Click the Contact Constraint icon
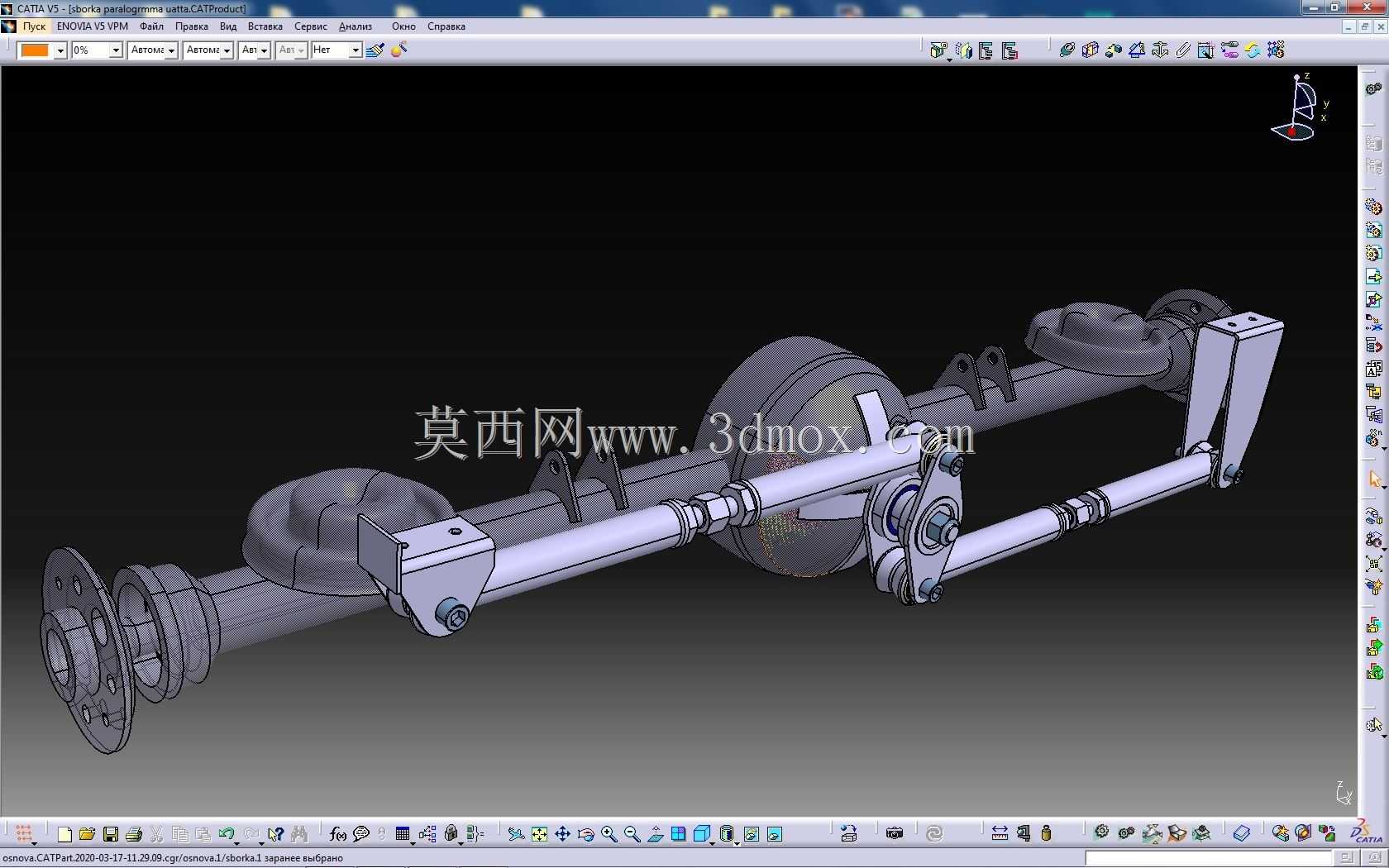 coord(1090,50)
